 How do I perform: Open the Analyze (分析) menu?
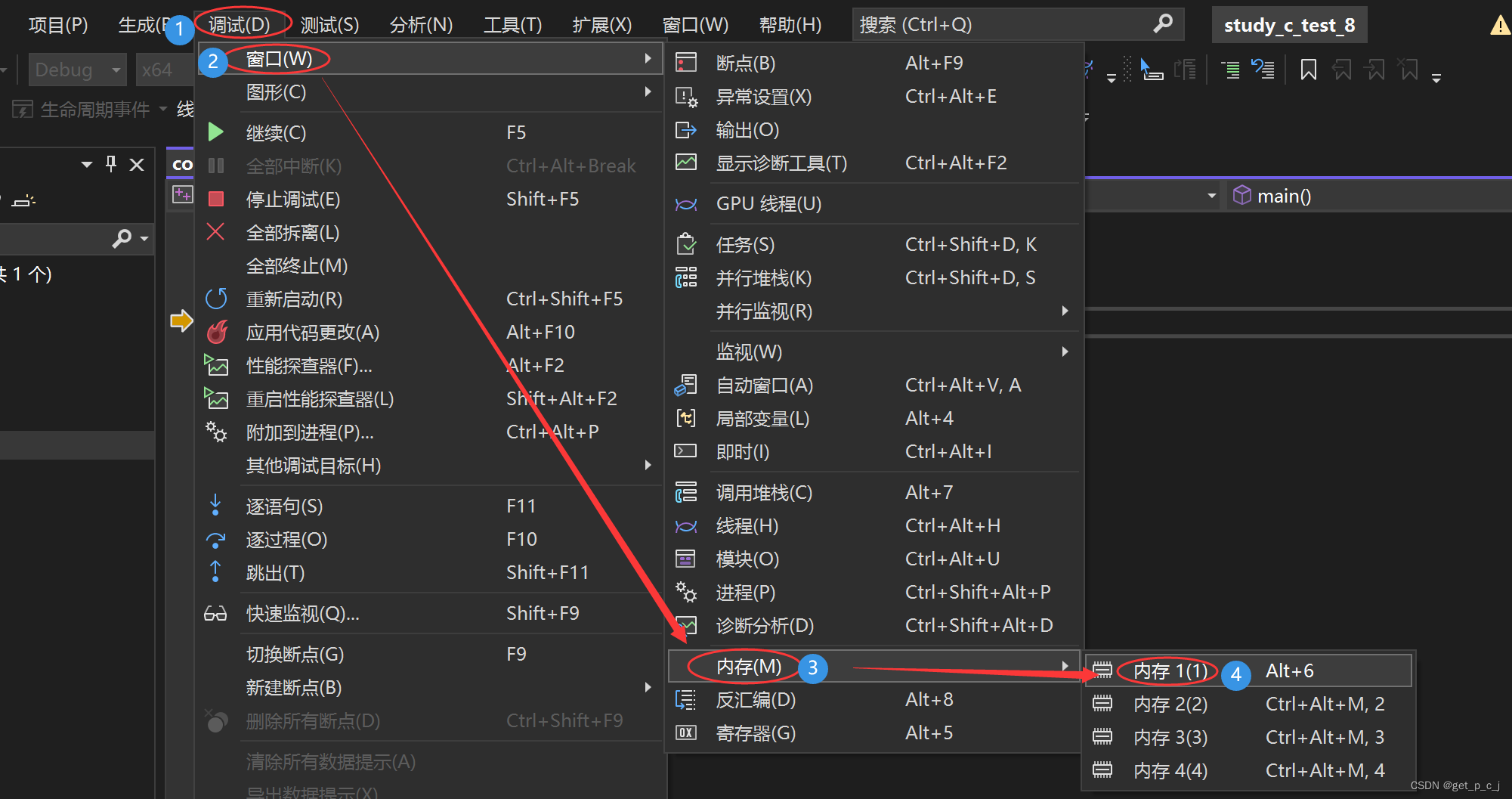pyautogui.click(x=421, y=24)
